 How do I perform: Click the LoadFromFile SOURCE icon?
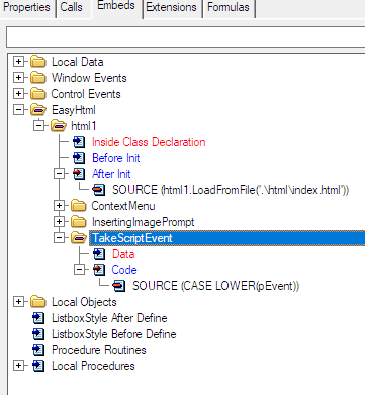99,190
